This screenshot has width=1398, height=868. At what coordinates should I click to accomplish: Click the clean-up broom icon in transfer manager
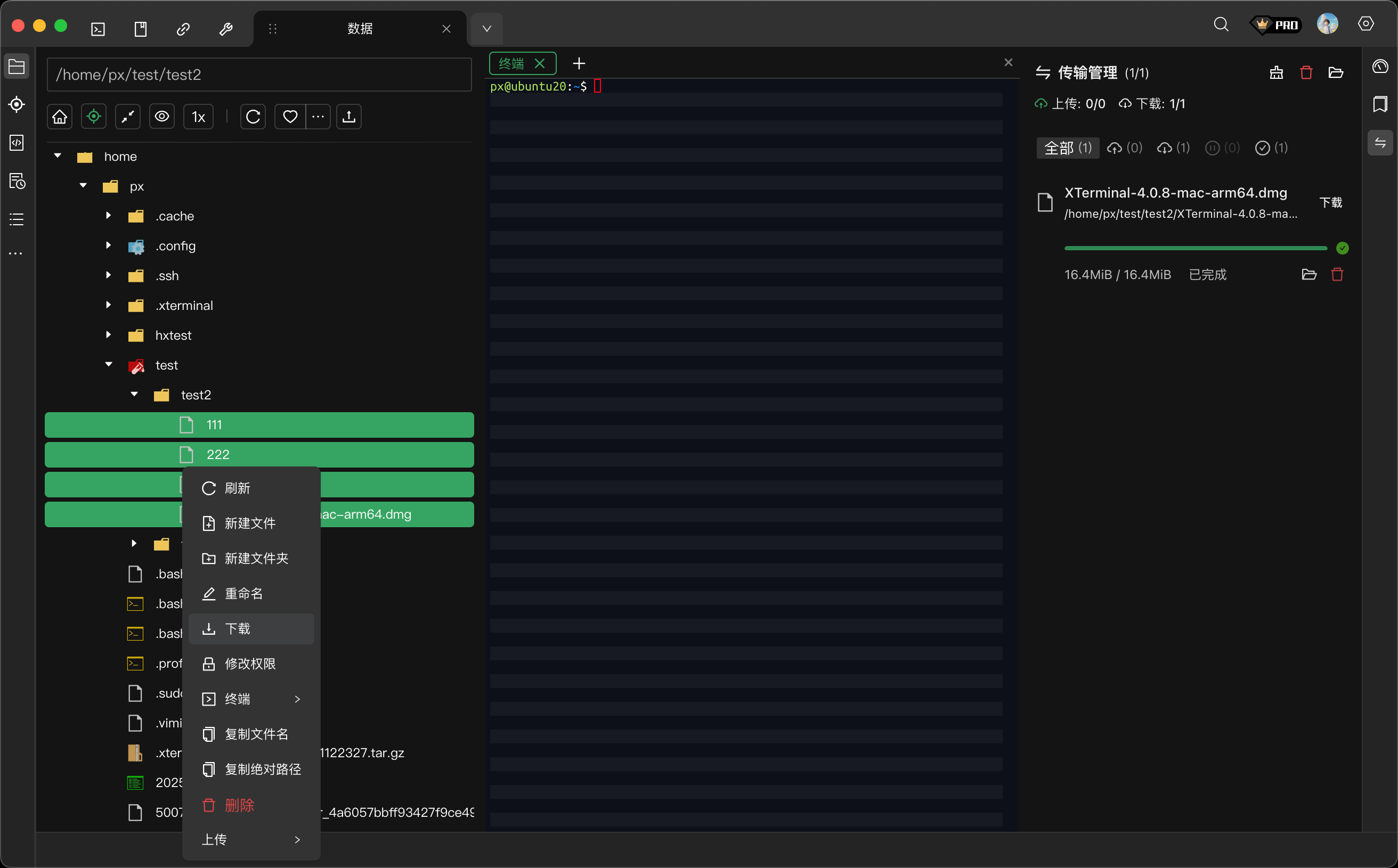[x=1275, y=72]
